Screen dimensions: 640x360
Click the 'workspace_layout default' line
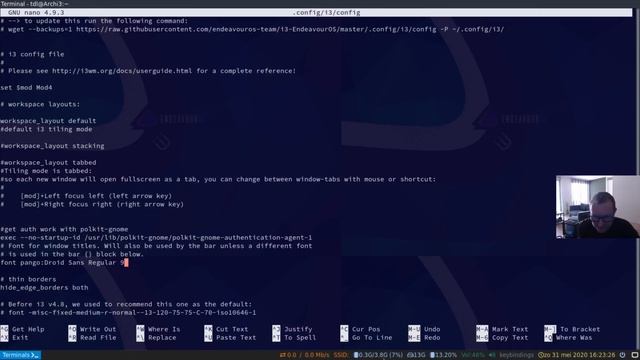(x=48, y=121)
